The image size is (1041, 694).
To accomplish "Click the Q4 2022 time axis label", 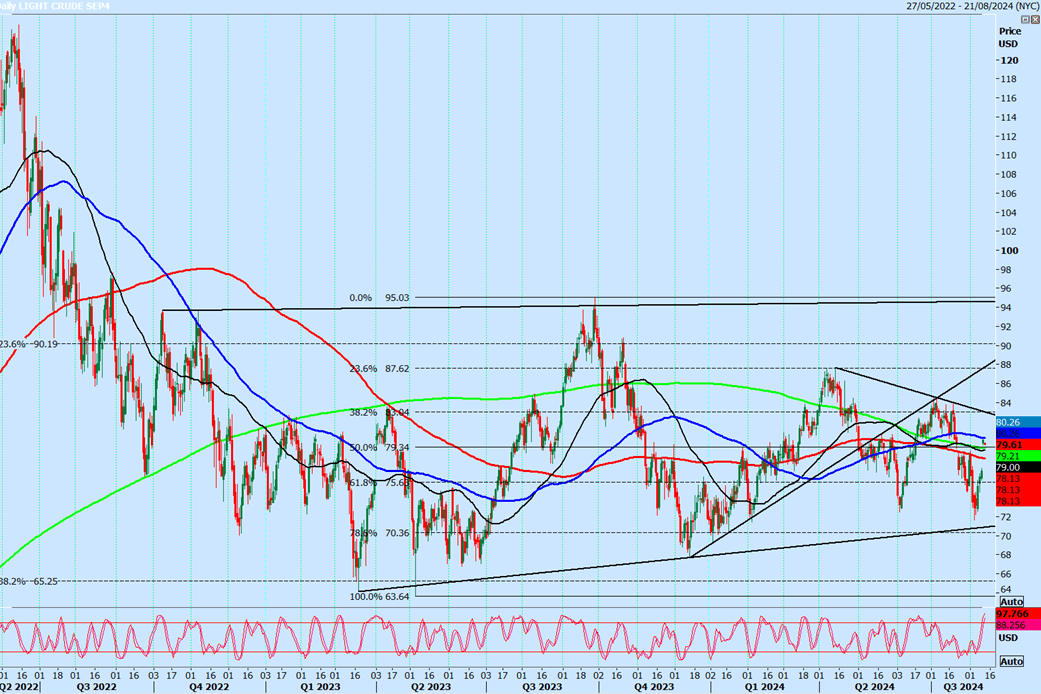I will click(208, 687).
